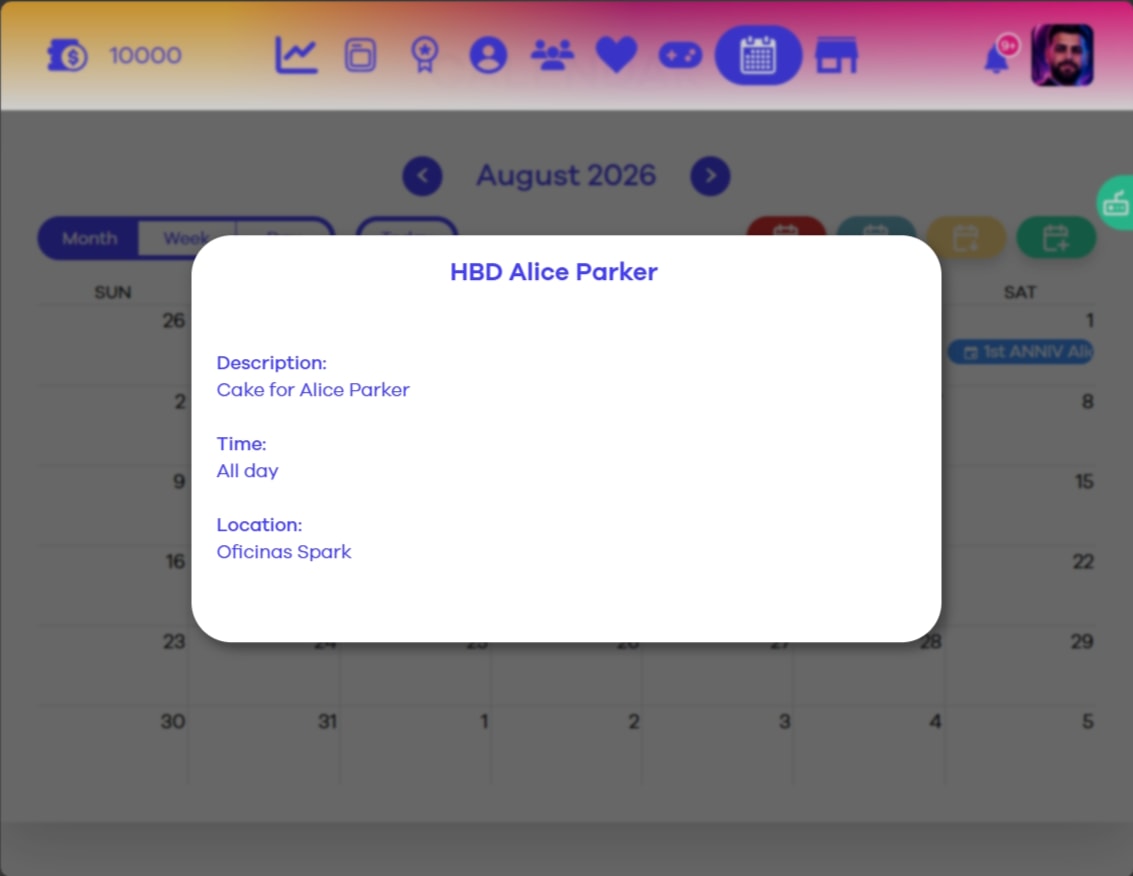Click the 10000 balance amount

tap(145, 55)
